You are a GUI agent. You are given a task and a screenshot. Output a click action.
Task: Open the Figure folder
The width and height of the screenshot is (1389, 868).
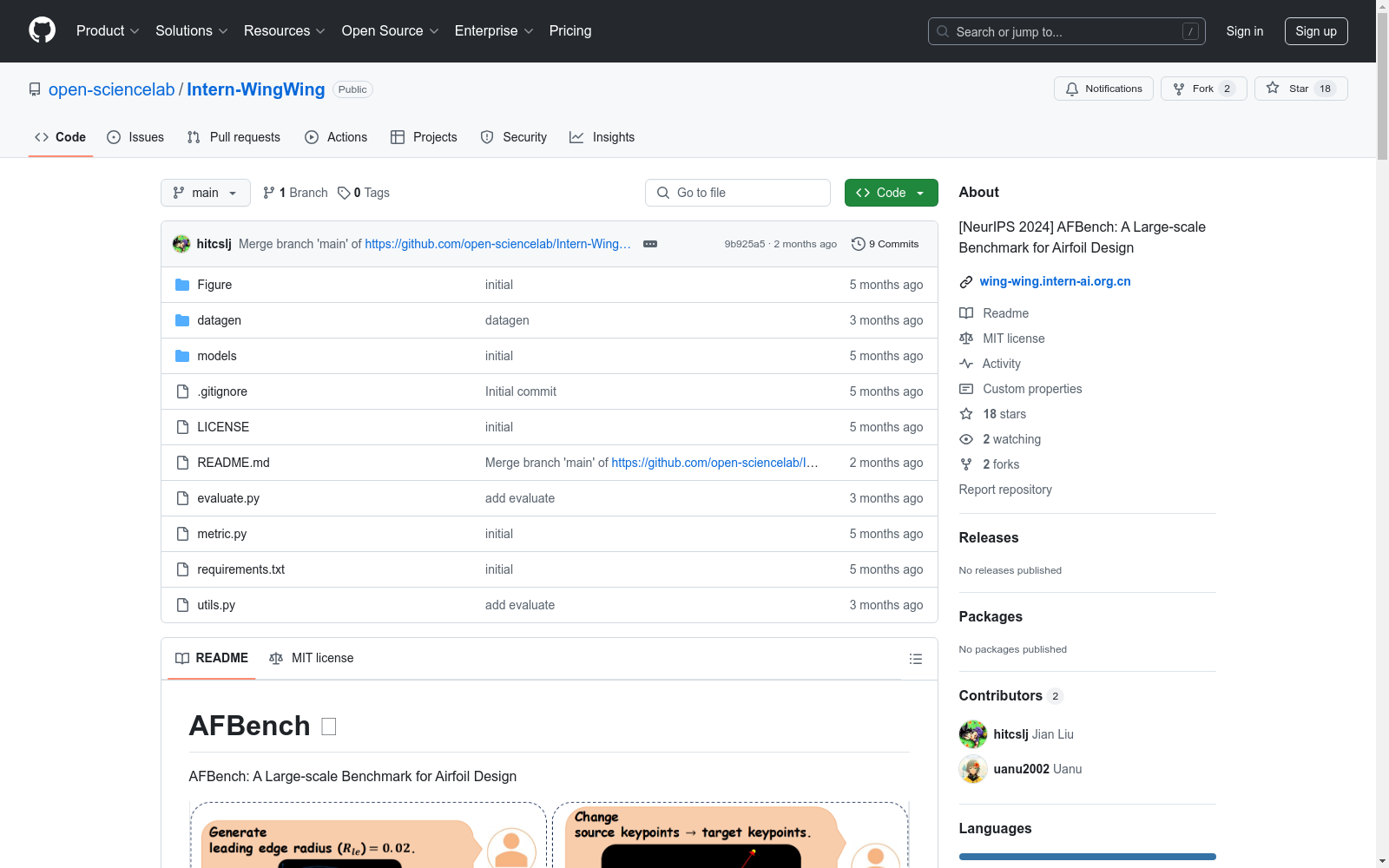click(x=214, y=285)
